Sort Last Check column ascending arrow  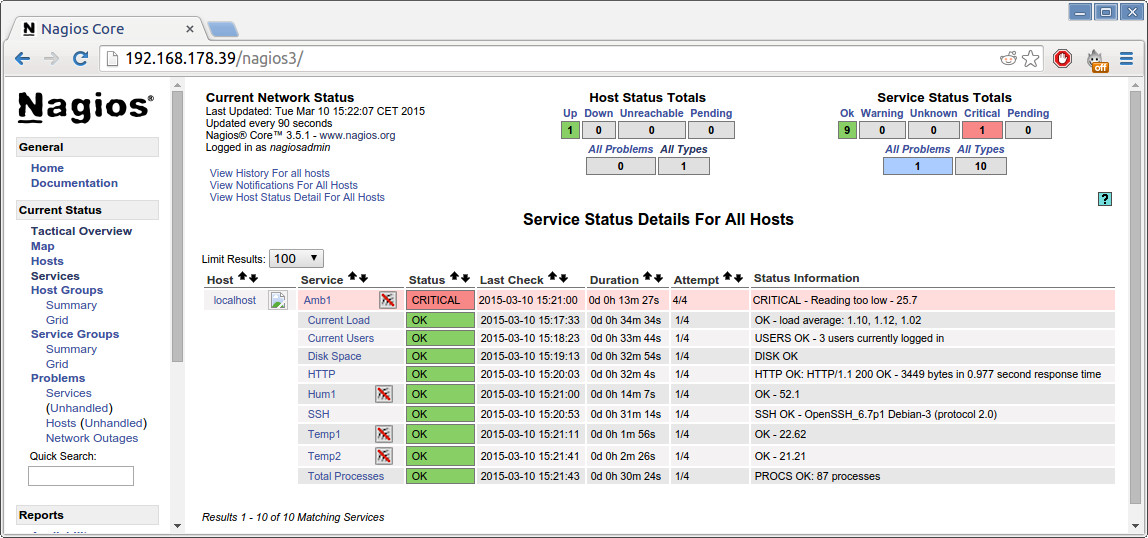[553, 277]
